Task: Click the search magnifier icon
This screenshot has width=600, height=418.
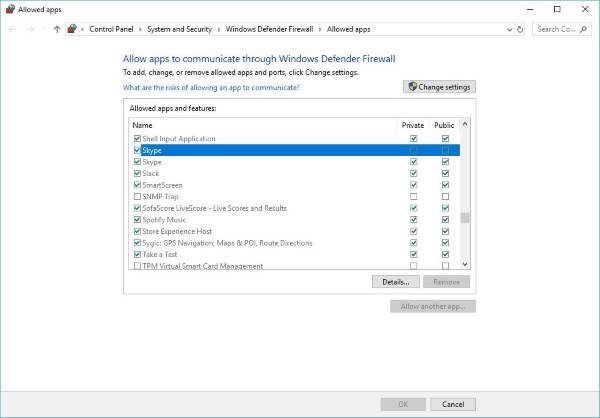Action: click(x=584, y=29)
